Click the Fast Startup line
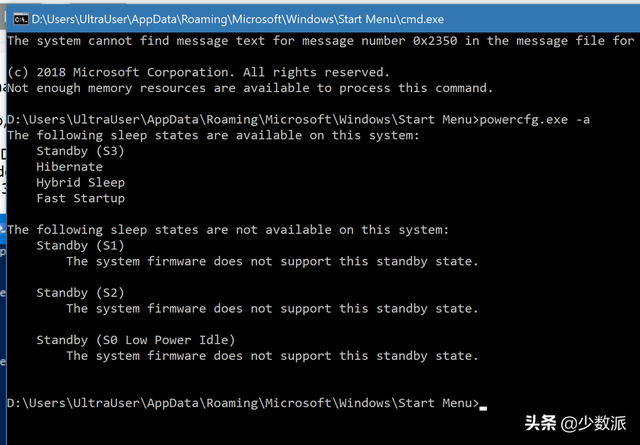 click(x=80, y=199)
